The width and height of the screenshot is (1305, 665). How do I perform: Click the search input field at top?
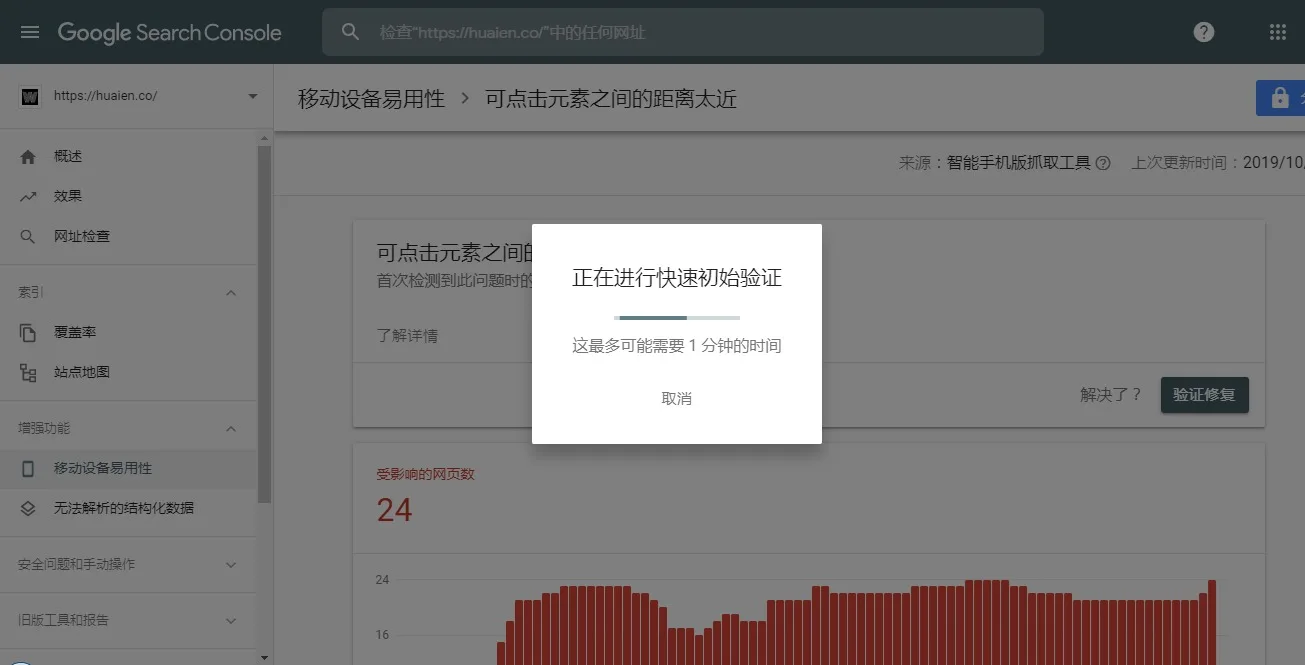click(680, 31)
